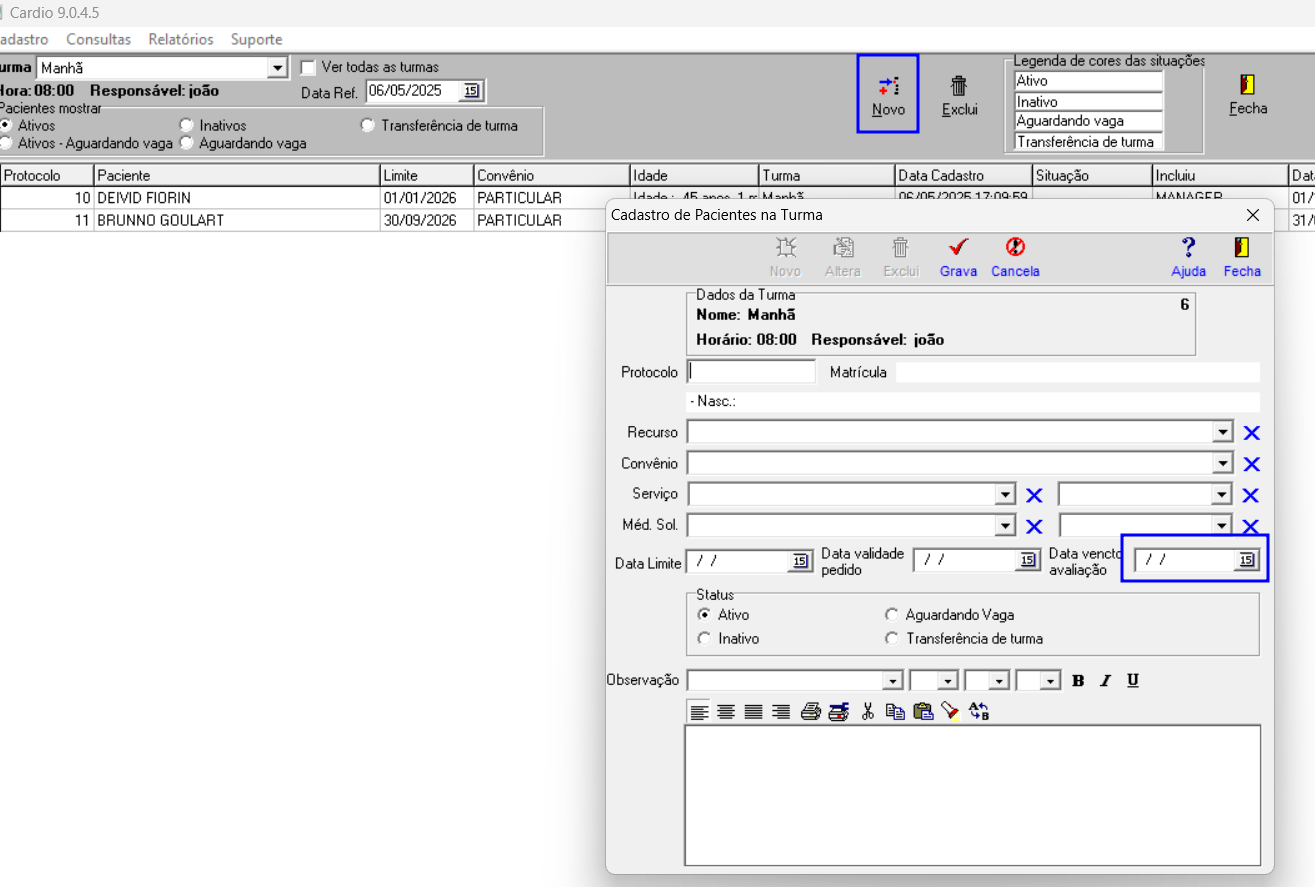This screenshot has width=1315, height=887.
Task: Center the observation text
Action: pos(726,712)
